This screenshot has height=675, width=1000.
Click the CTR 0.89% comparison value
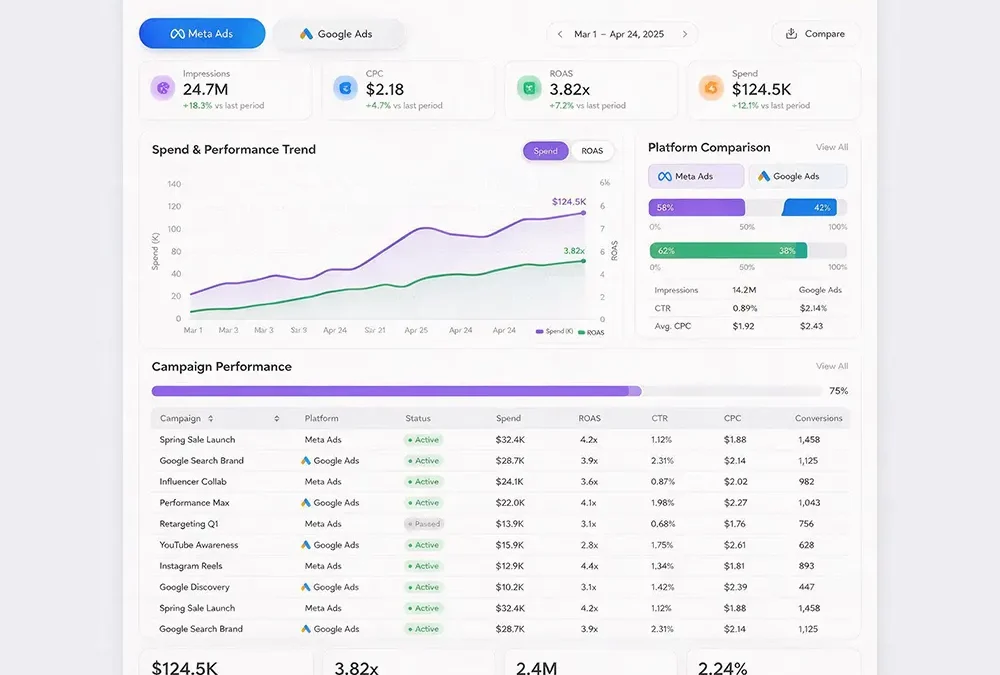[x=744, y=308]
